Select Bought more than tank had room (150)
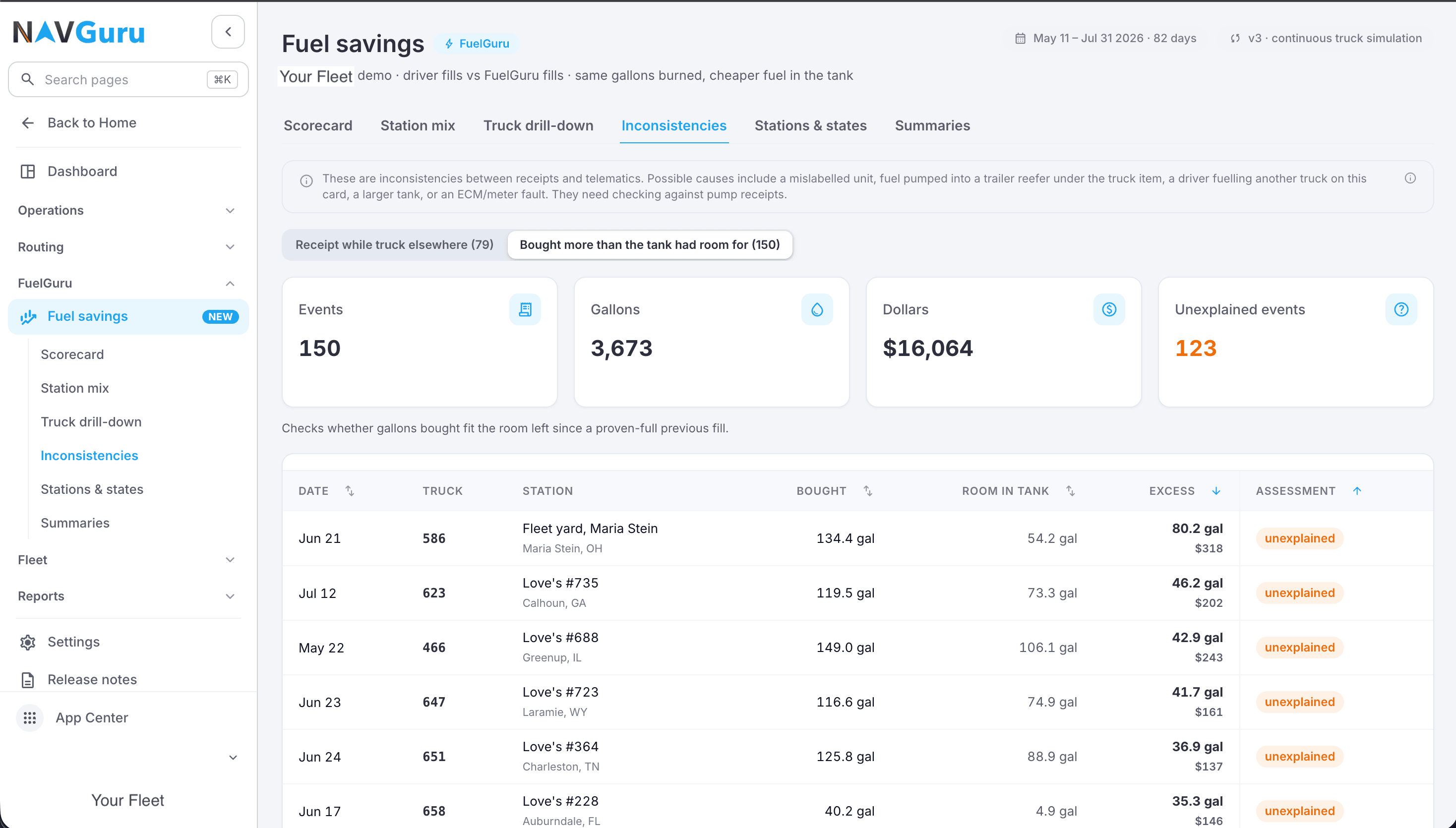 (650, 245)
